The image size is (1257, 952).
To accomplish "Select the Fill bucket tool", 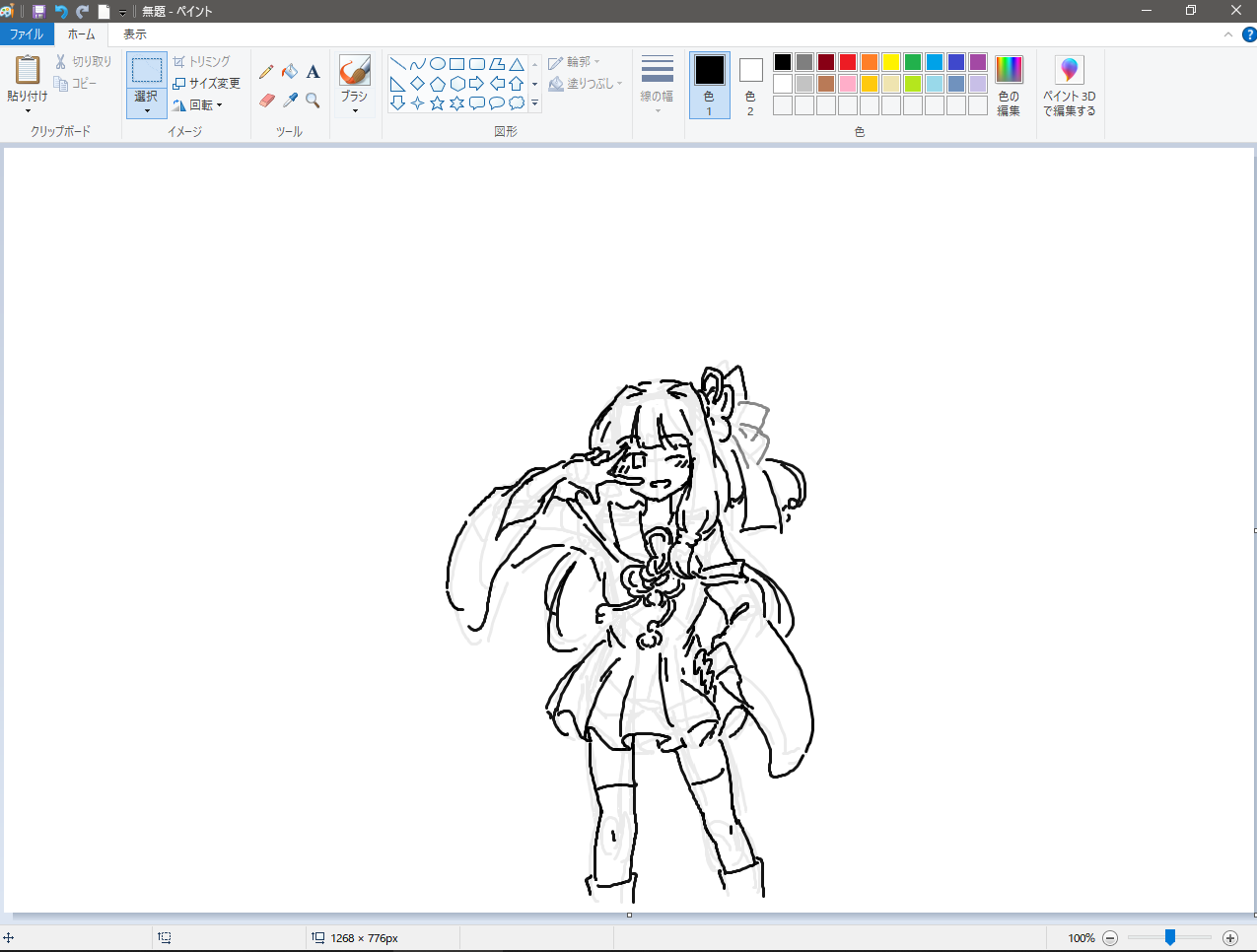I will tap(290, 72).
